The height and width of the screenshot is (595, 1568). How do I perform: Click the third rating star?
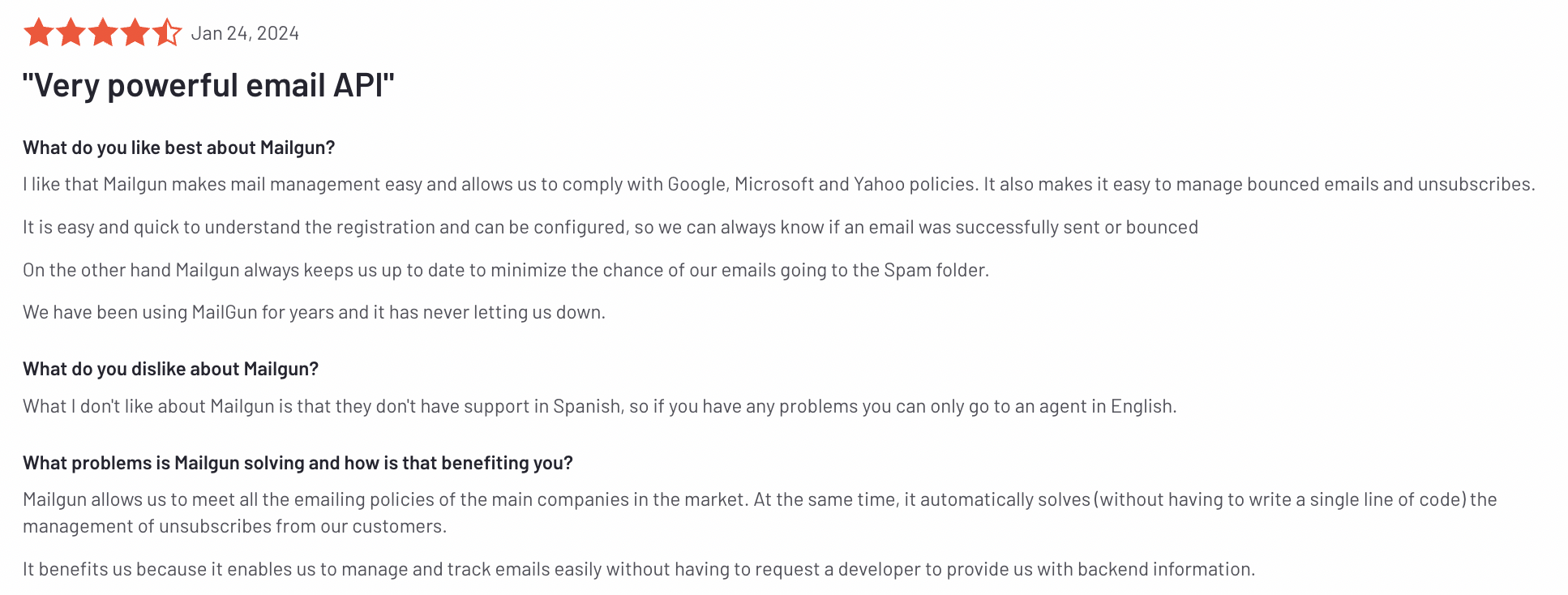pyautogui.click(x=103, y=33)
